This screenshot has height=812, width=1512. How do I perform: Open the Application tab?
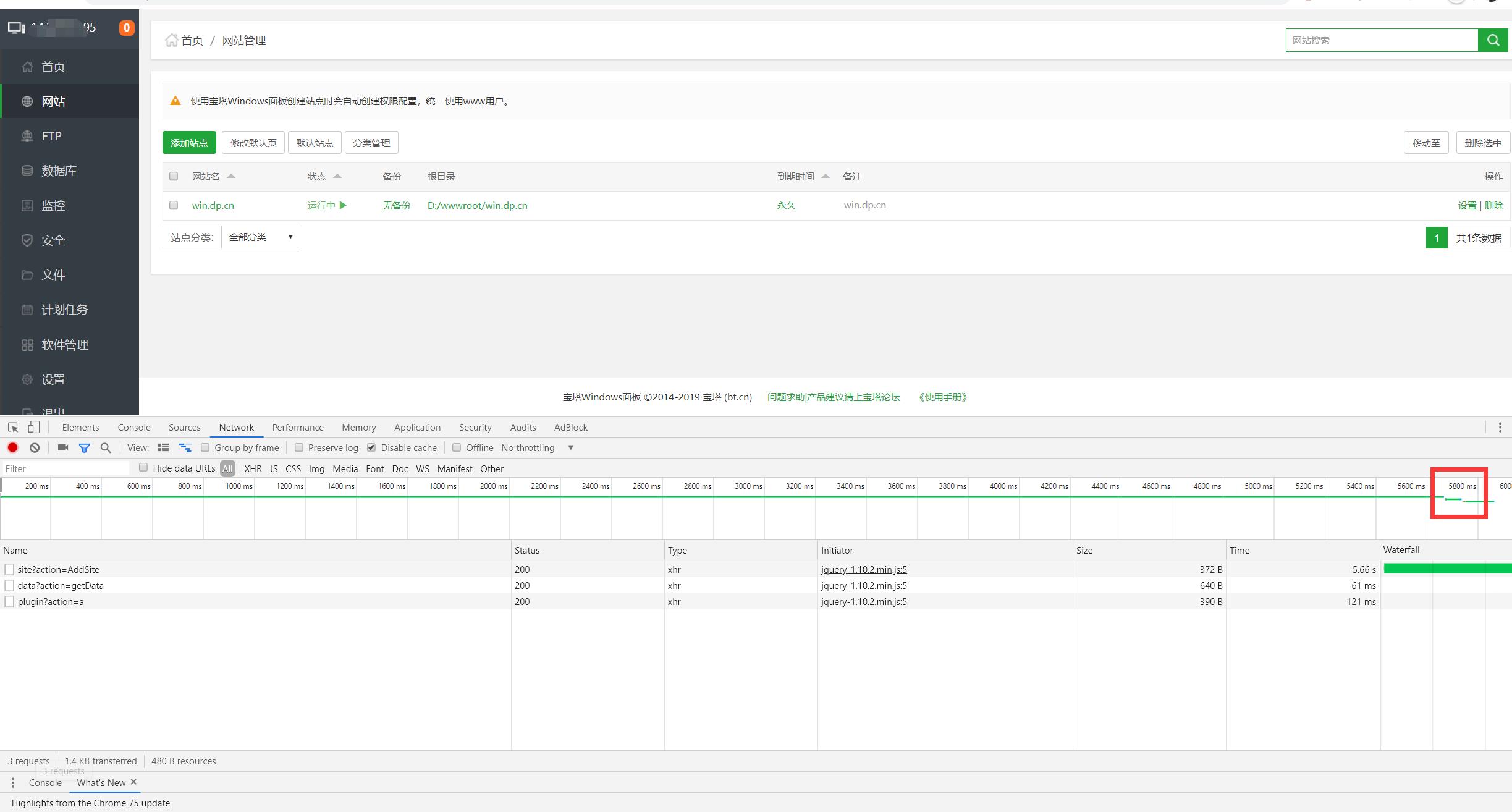418,427
